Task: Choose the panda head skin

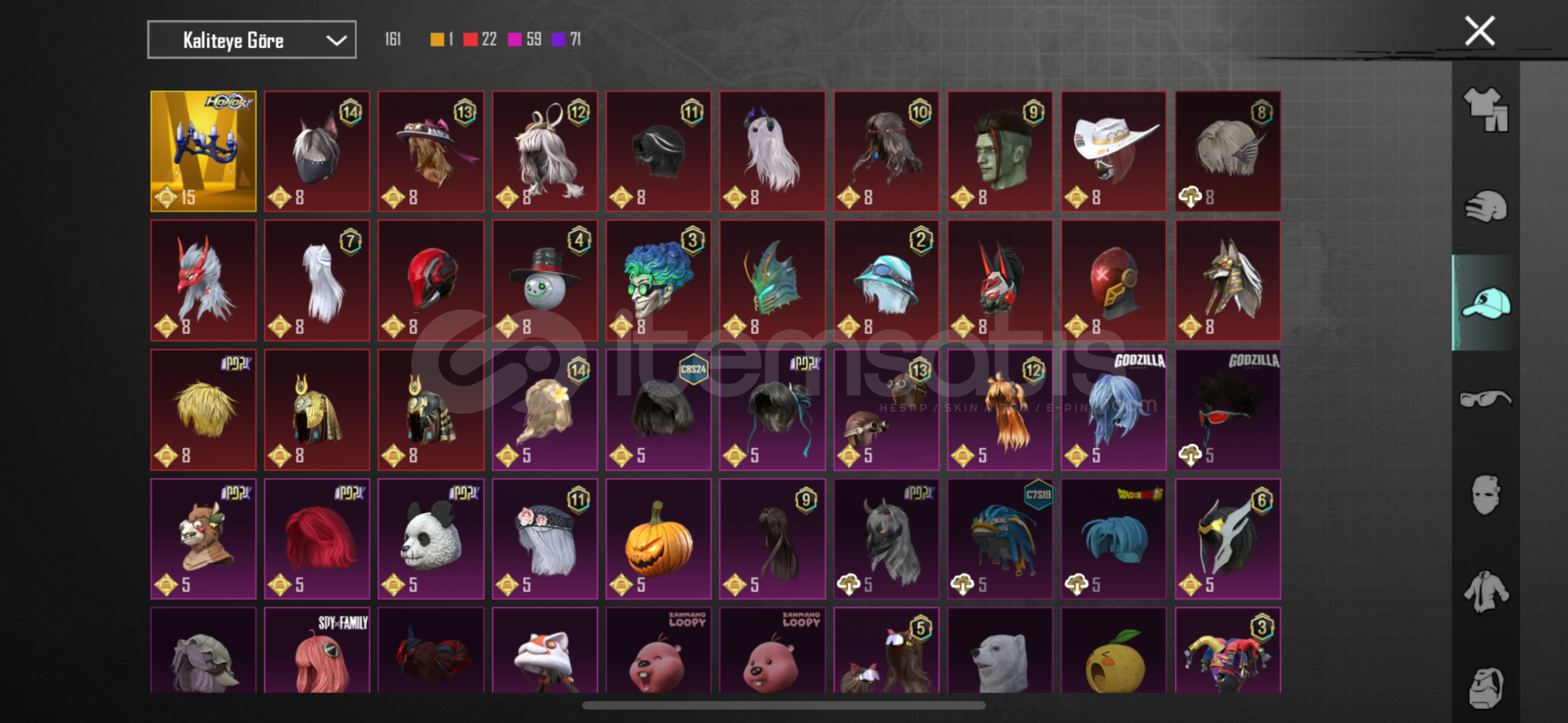Action: (431, 539)
